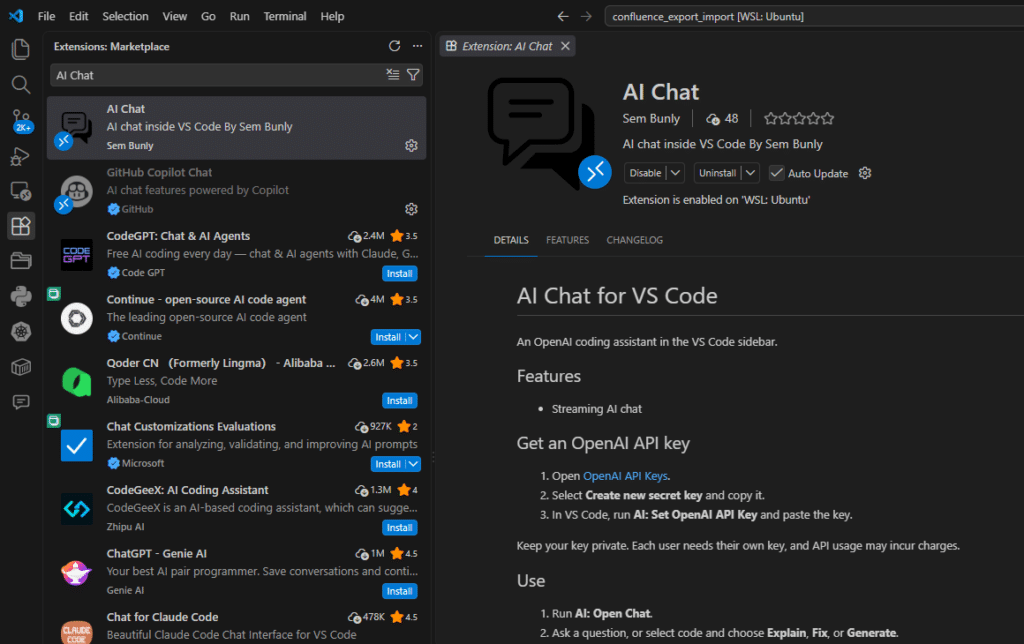Click the Sem Bunly publisher link

click(651, 118)
